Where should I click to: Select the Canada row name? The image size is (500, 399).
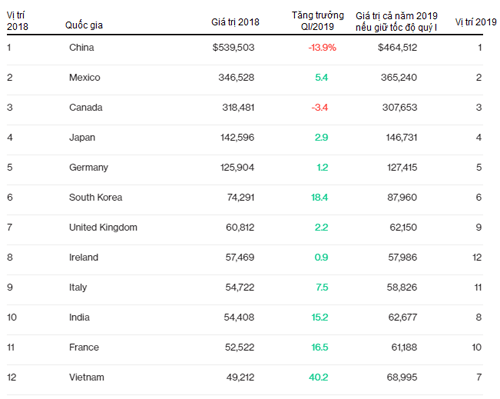(x=86, y=107)
